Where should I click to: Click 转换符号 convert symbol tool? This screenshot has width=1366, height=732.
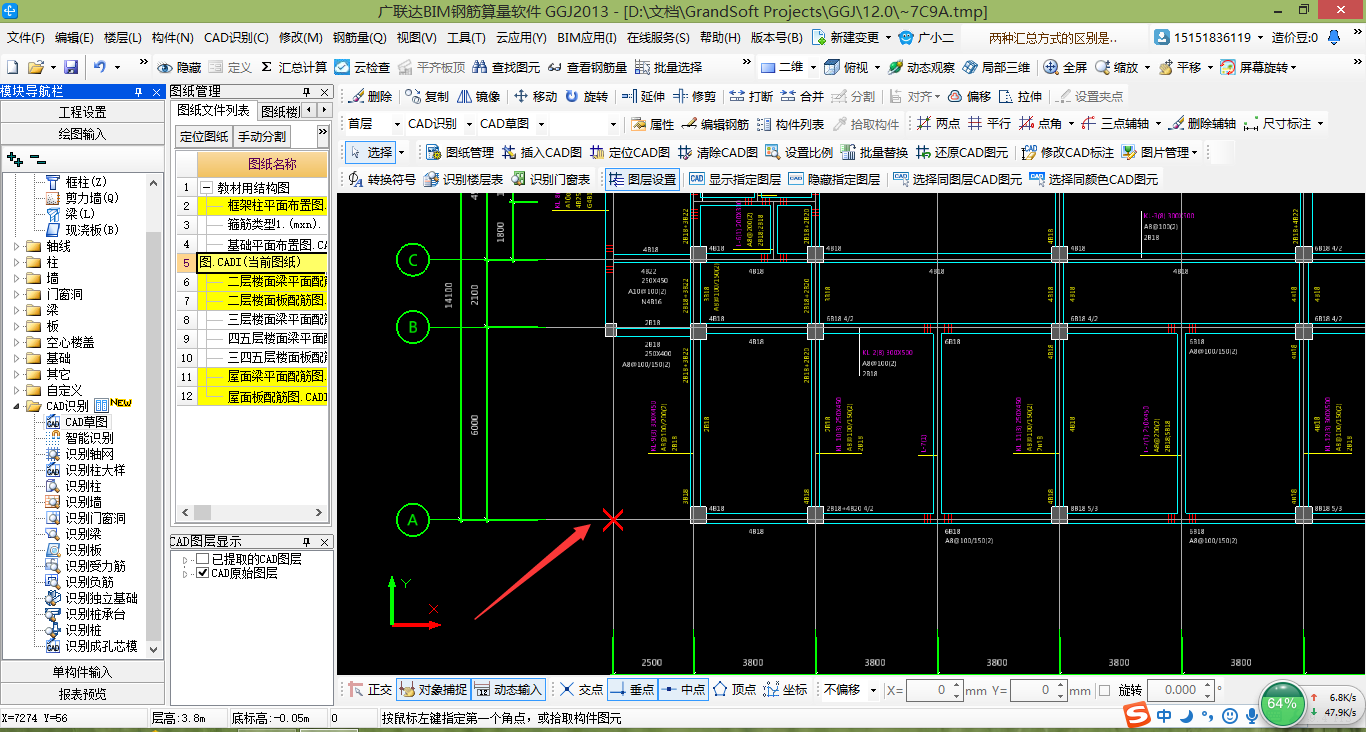[x=381, y=179]
